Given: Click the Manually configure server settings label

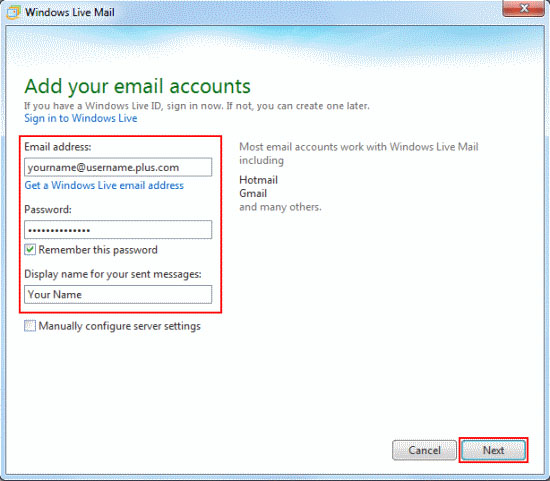Looking at the screenshot, I should 120,326.
